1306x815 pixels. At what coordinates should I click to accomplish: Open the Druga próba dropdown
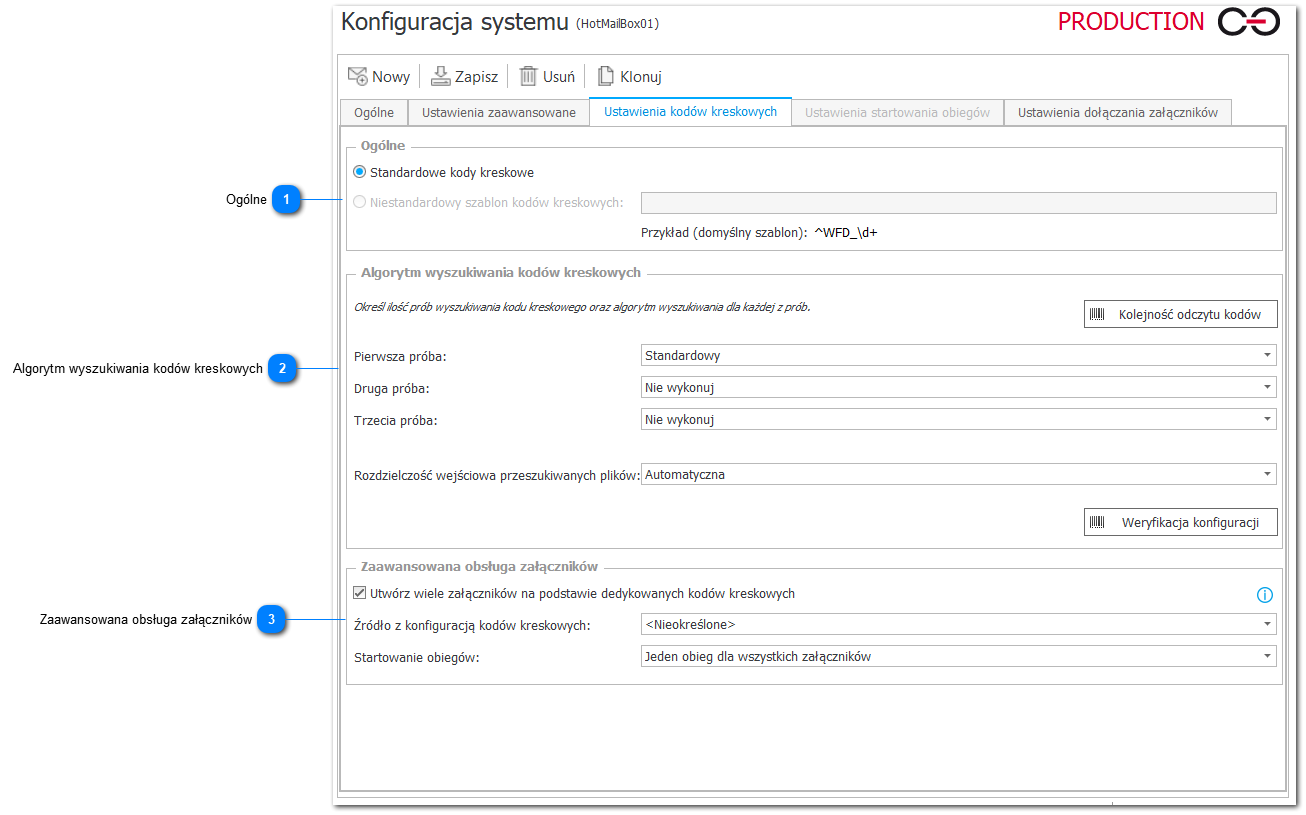point(958,387)
